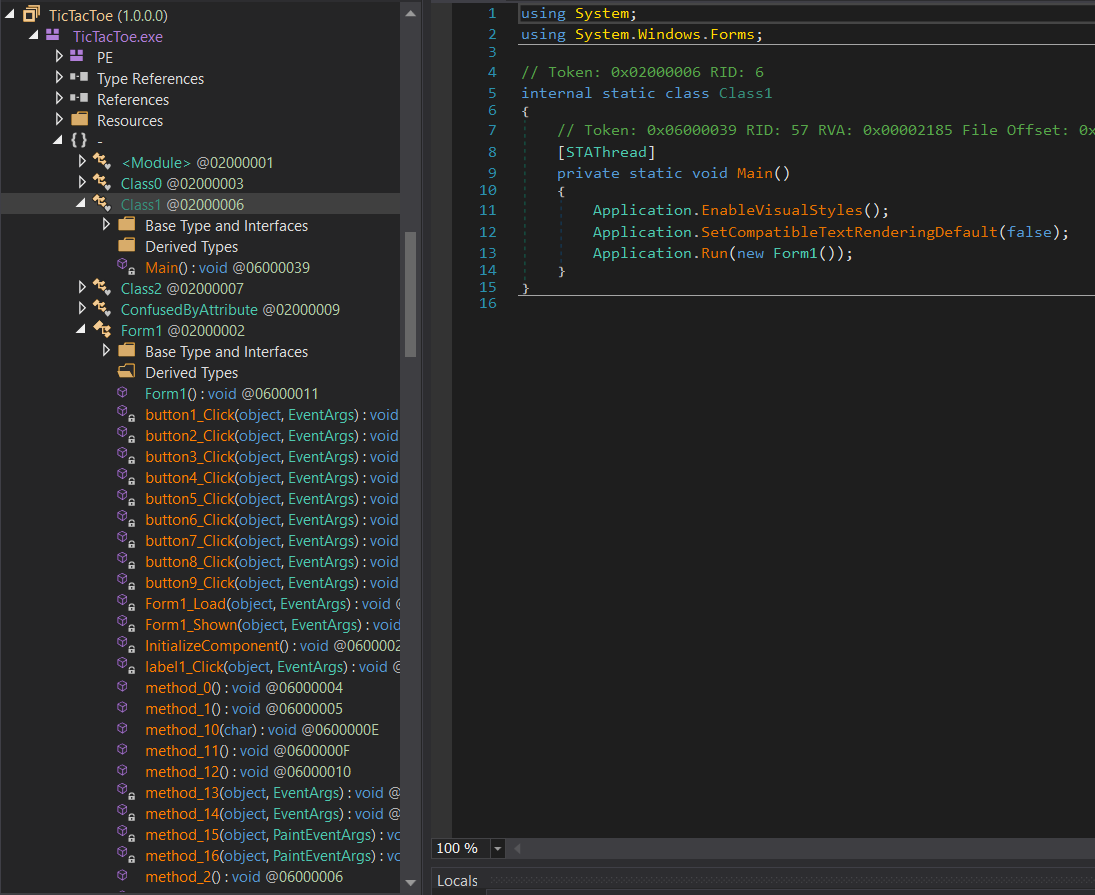Select the Locals panel tab
The image size is (1095, 895).
pyautogui.click(x=457, y=881)
